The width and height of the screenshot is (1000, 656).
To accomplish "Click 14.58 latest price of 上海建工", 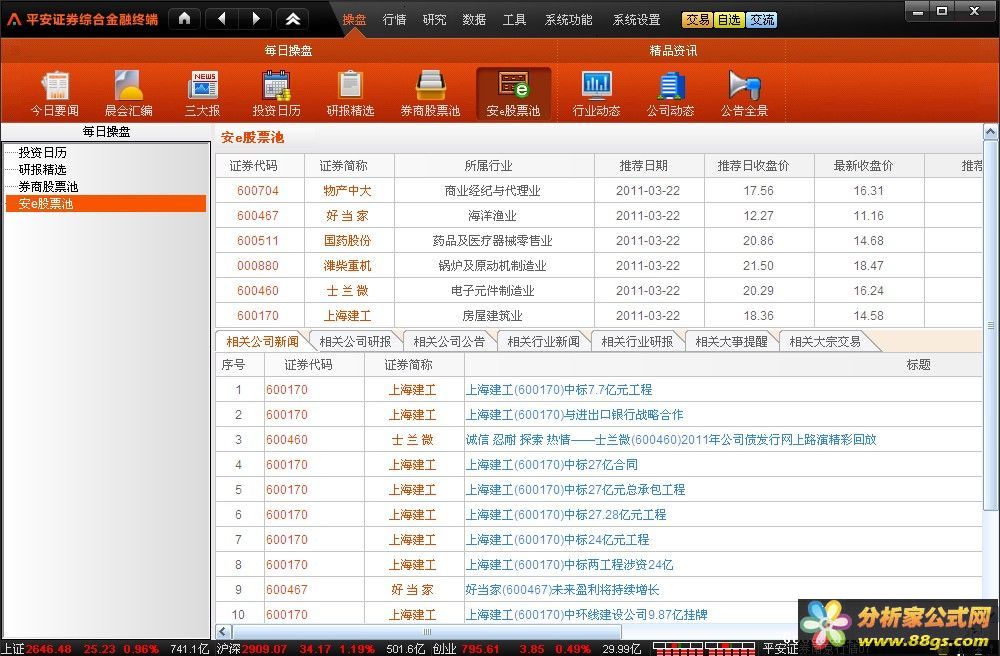I will click(x=869, y=316).
